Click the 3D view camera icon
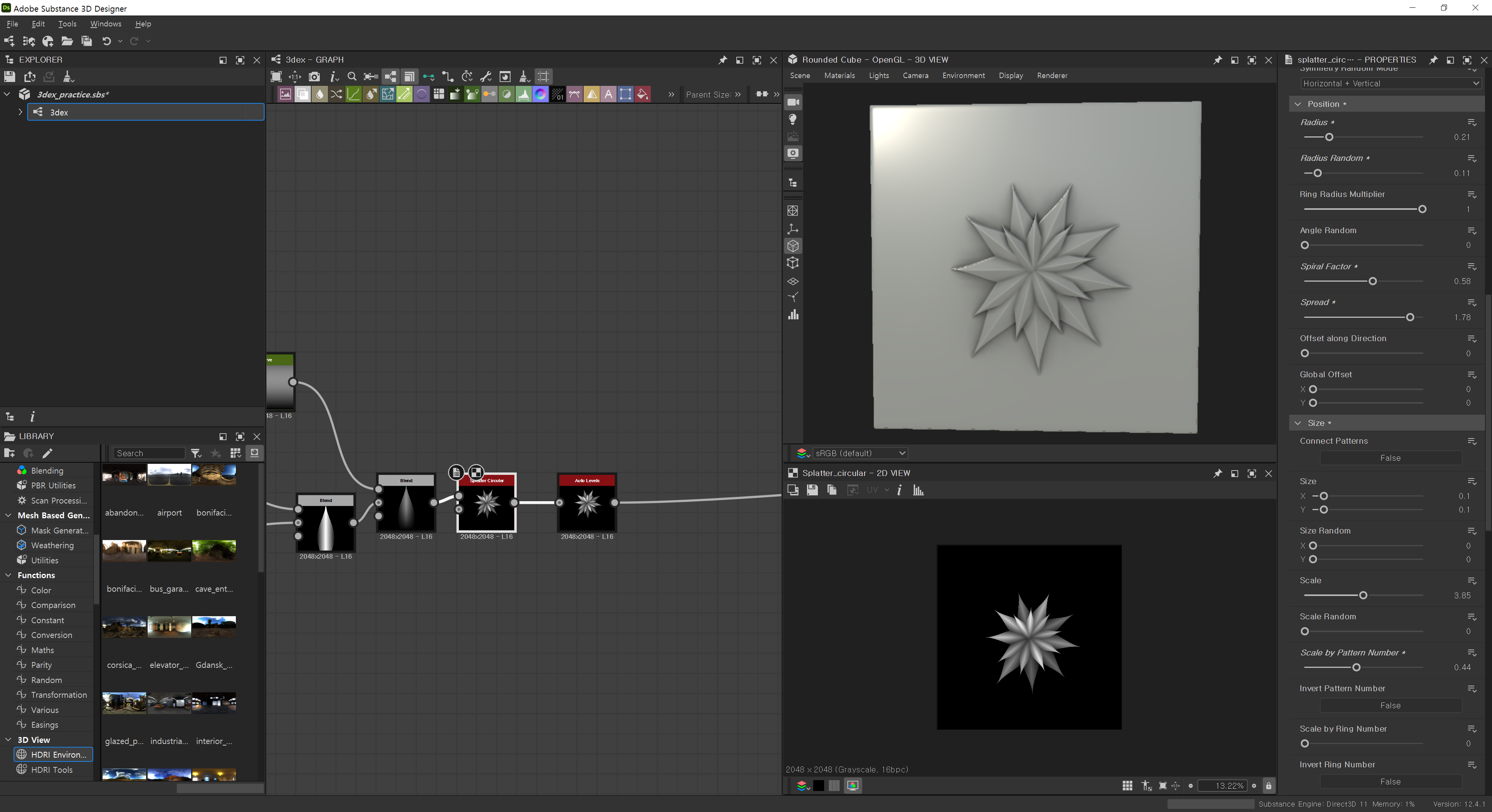1492x812 pixels. 793,102
